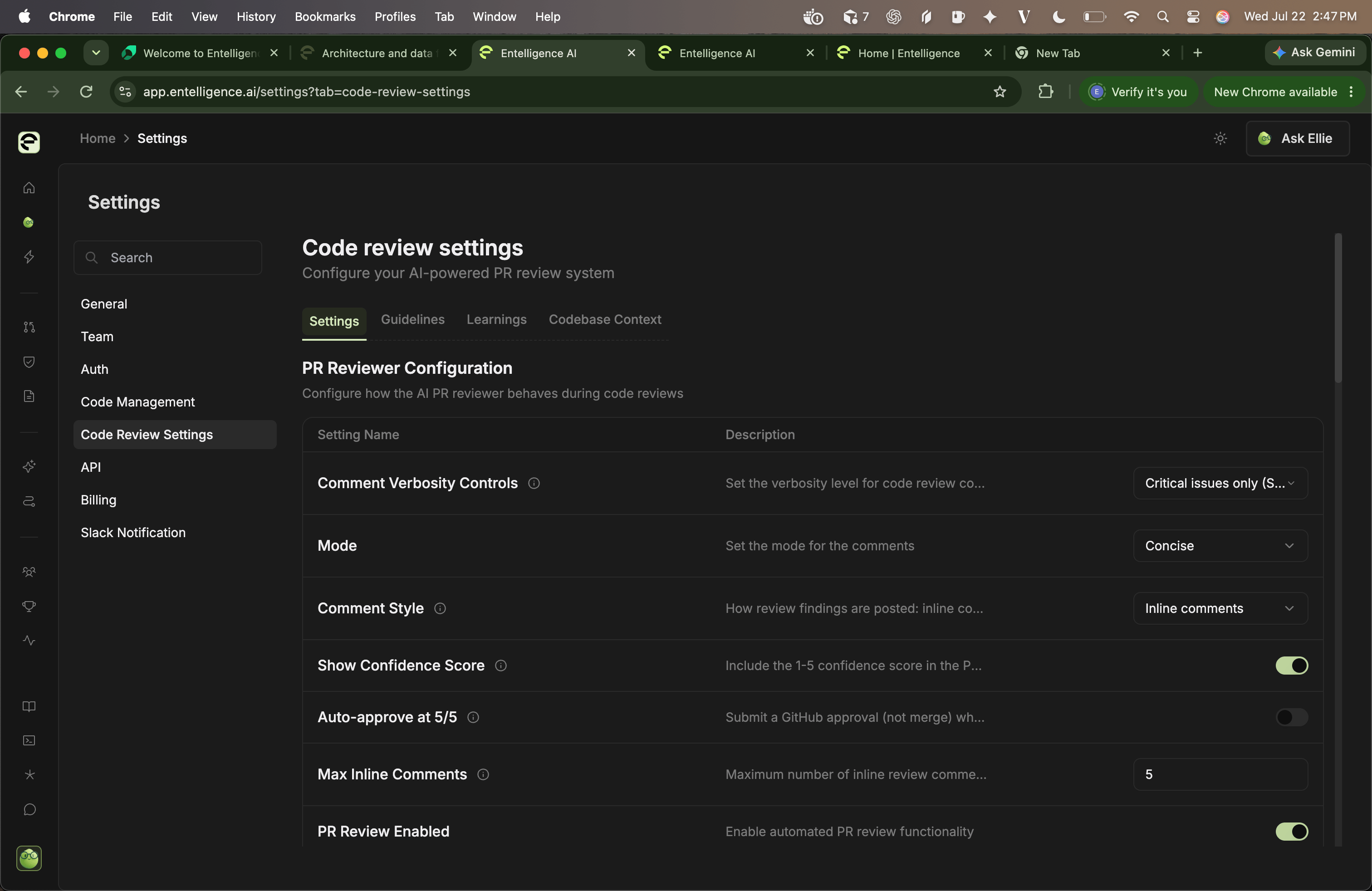Click info icon next to Auto-approve at 5/5
Viewport: 1372px width, 891px height.
(473, 718)
